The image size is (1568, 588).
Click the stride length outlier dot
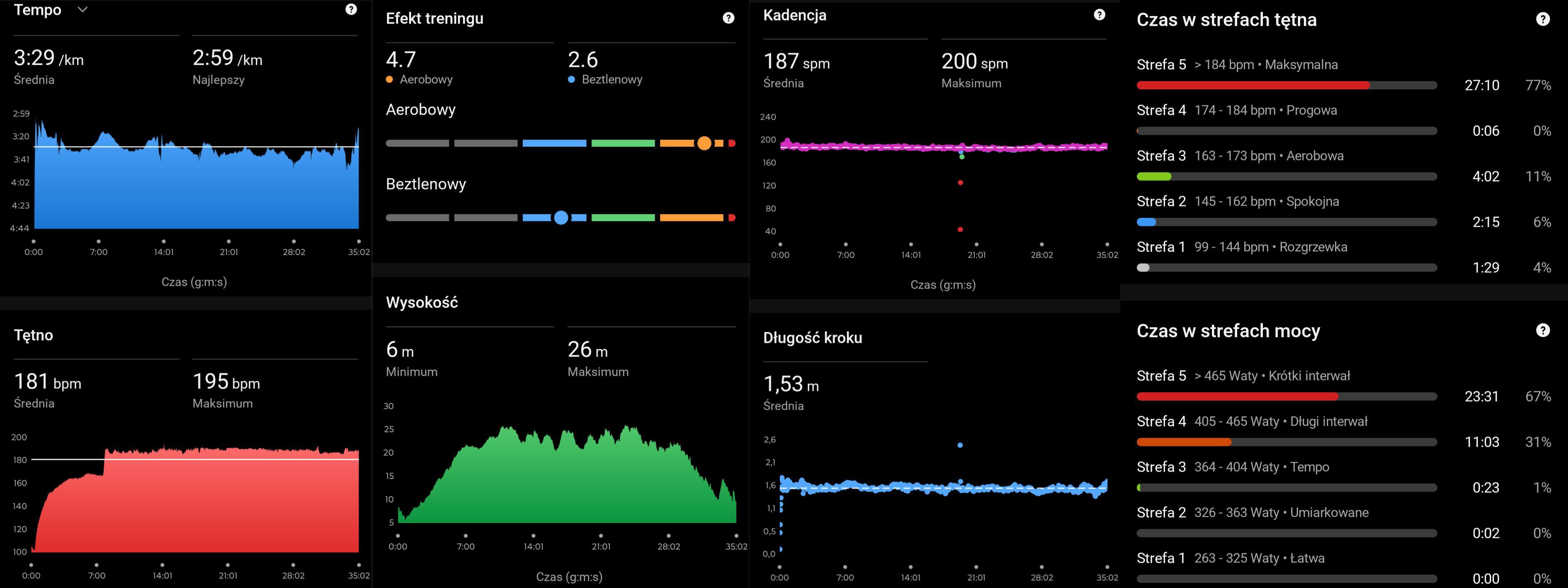click(960, 445)
